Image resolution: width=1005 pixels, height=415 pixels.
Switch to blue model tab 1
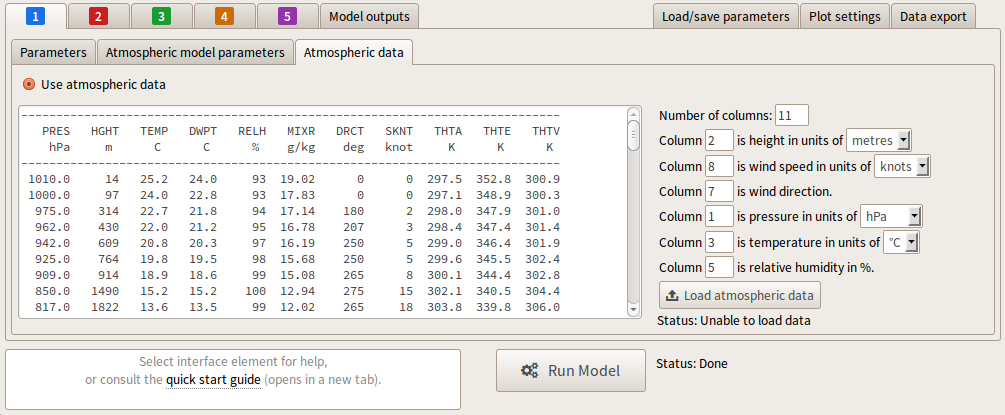pos(35,16)
